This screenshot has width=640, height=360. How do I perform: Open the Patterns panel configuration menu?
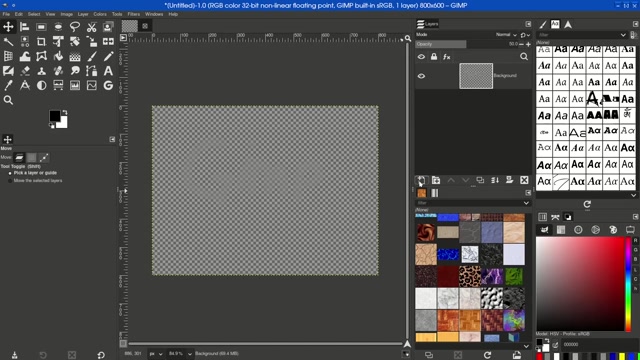[x=528, y=193]
